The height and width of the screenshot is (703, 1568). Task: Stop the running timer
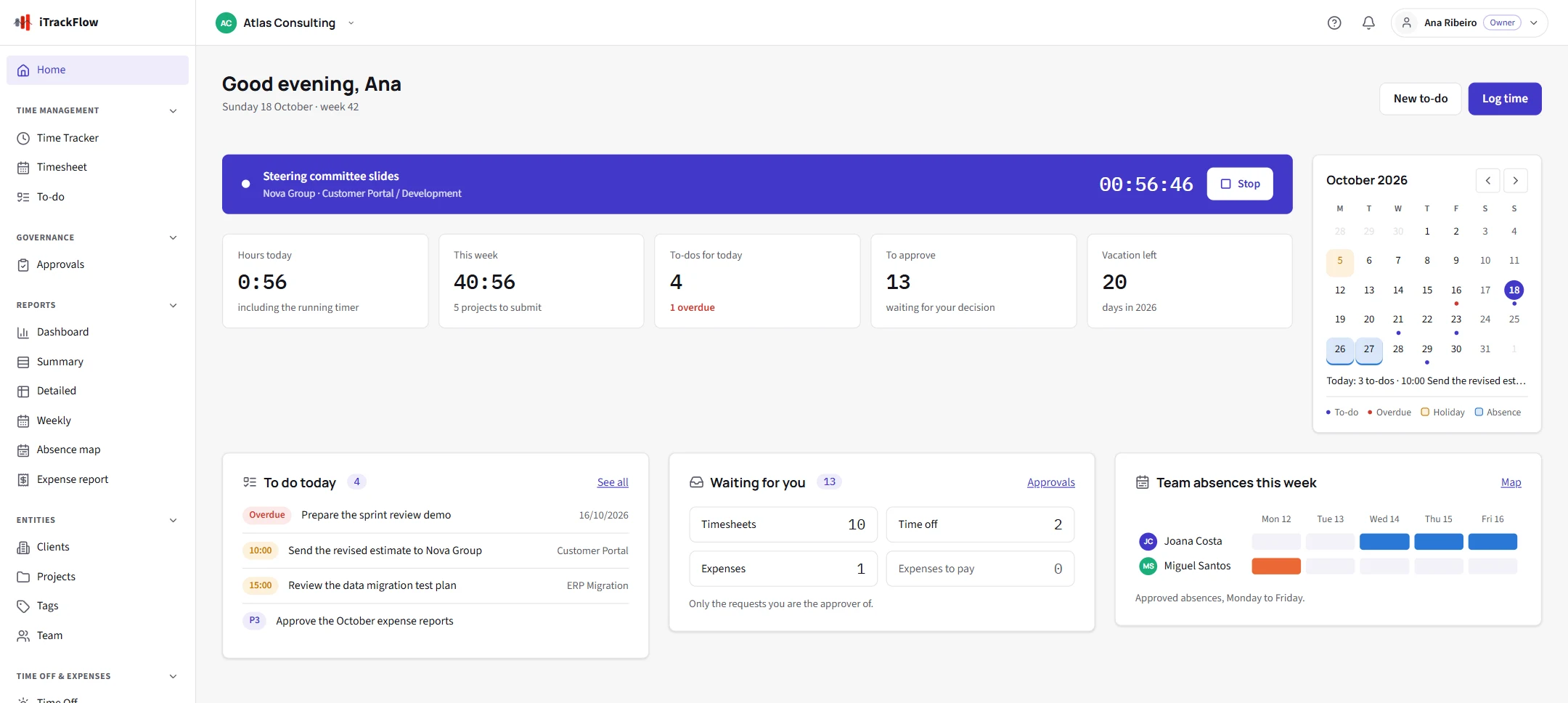click(1240, 184)
